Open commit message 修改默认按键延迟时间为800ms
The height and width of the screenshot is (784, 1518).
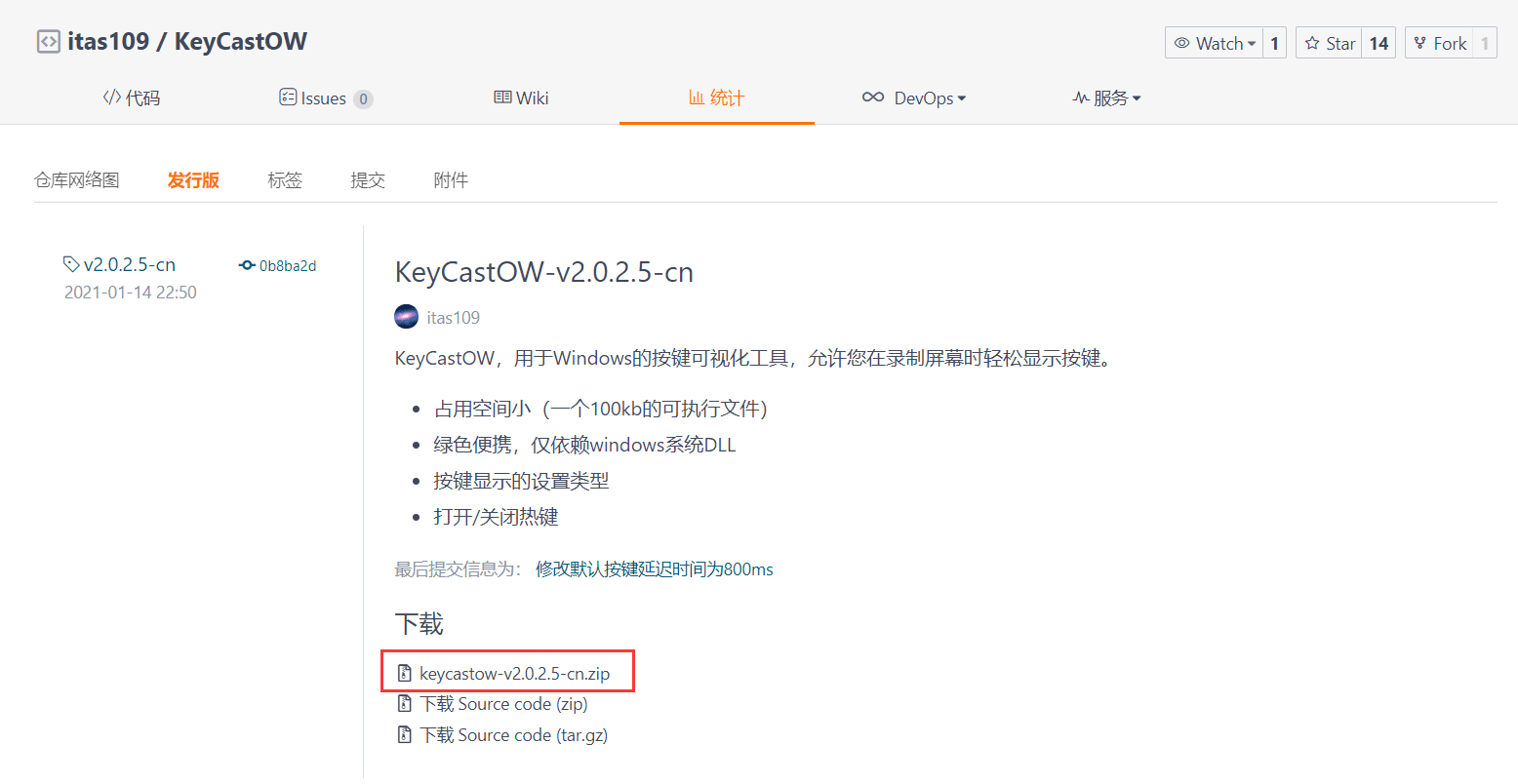[655, 568]
